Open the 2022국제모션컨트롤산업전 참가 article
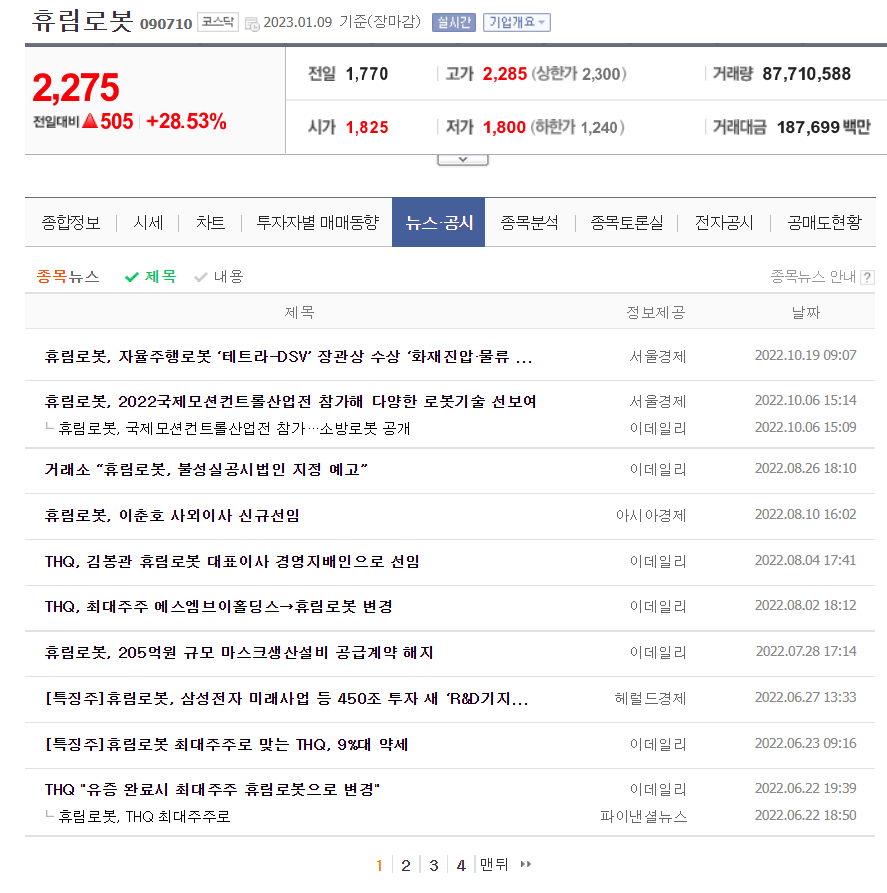 click(291, 402)
